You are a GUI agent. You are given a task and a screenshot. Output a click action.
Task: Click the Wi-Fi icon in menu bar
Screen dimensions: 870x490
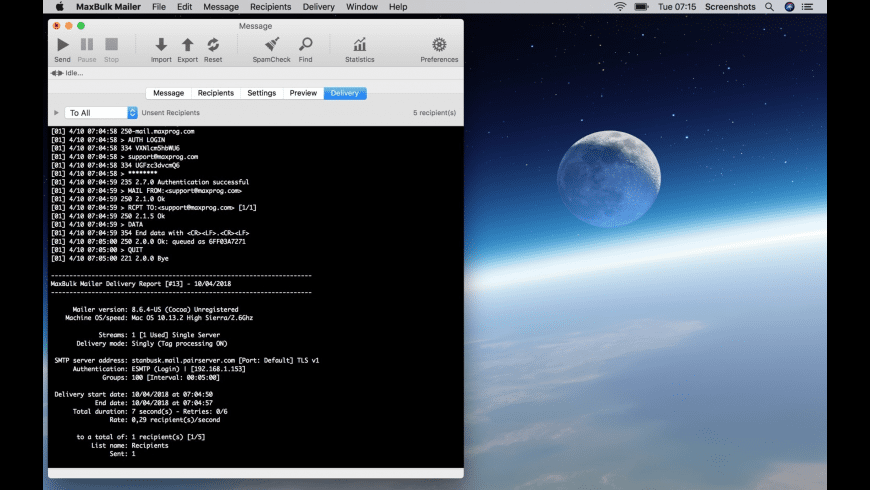tap(619, 7)
